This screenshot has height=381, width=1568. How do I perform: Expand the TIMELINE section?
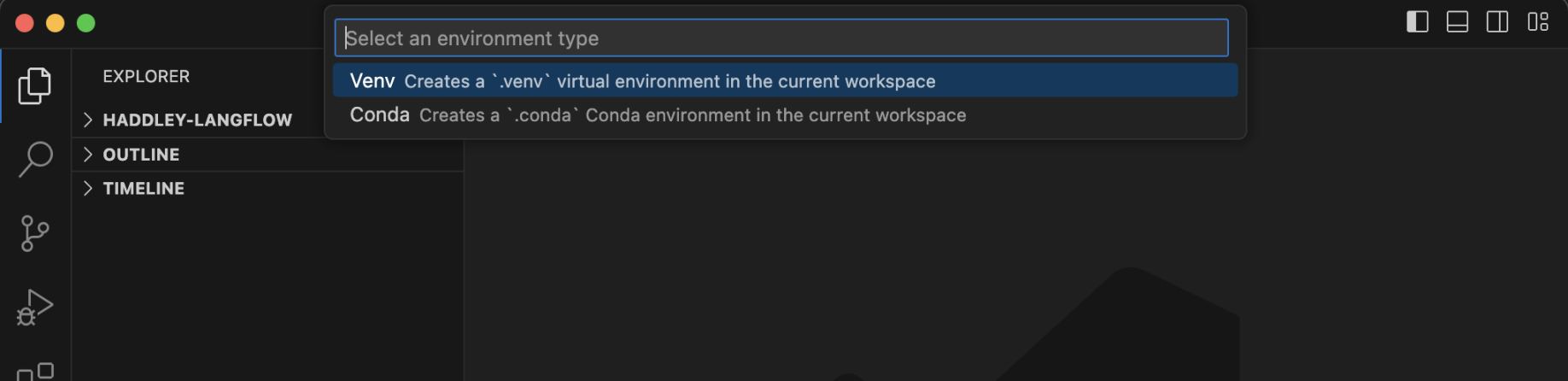143,189
